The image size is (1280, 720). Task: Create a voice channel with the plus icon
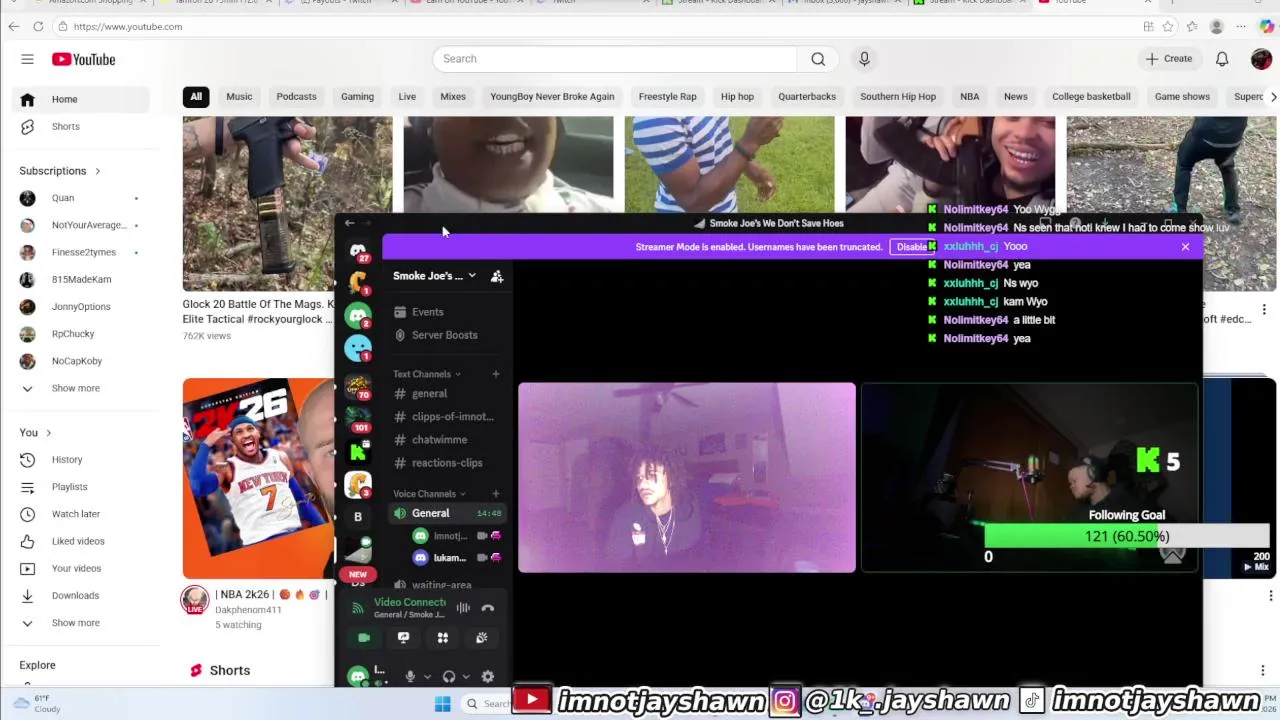click(x=496, y=494)
